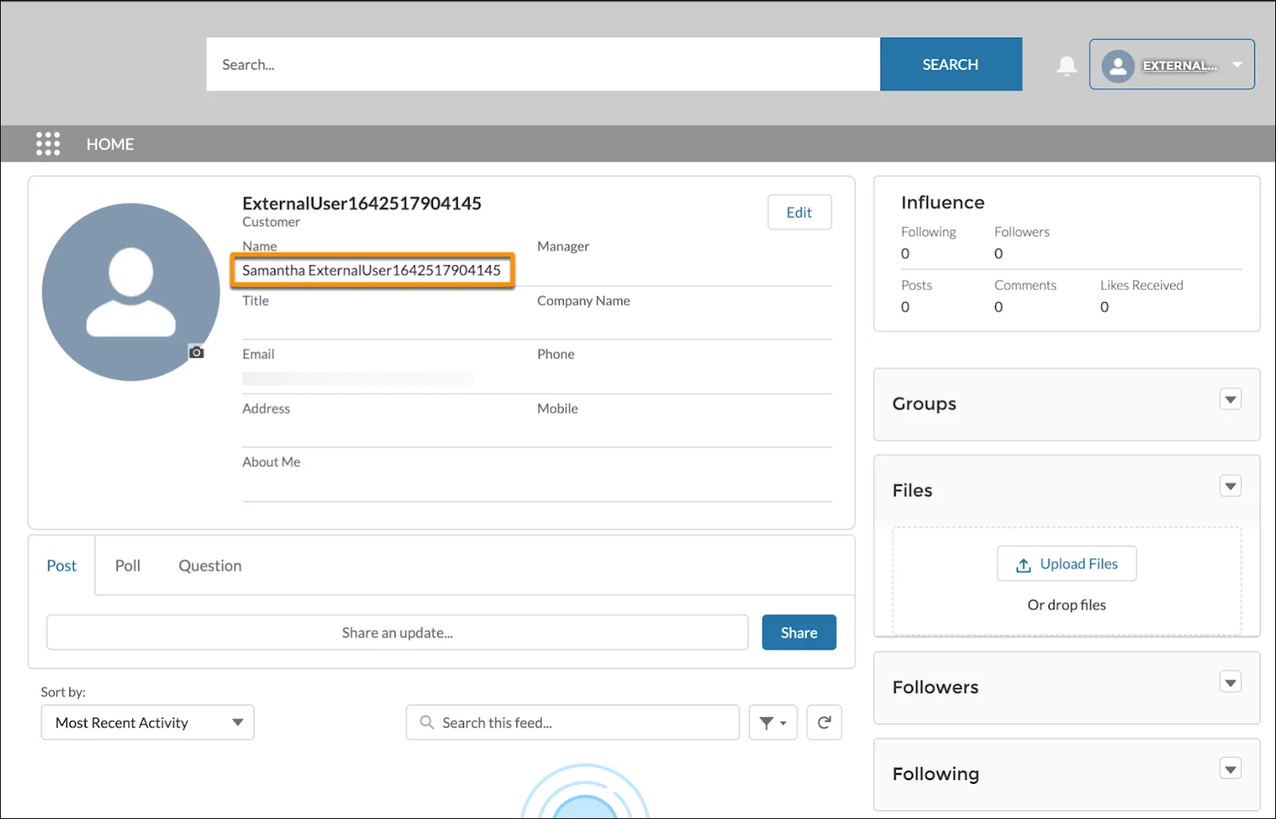Click the About Me field label
1276x819 pixels.
pyautogui.click(x=271, y=462)
